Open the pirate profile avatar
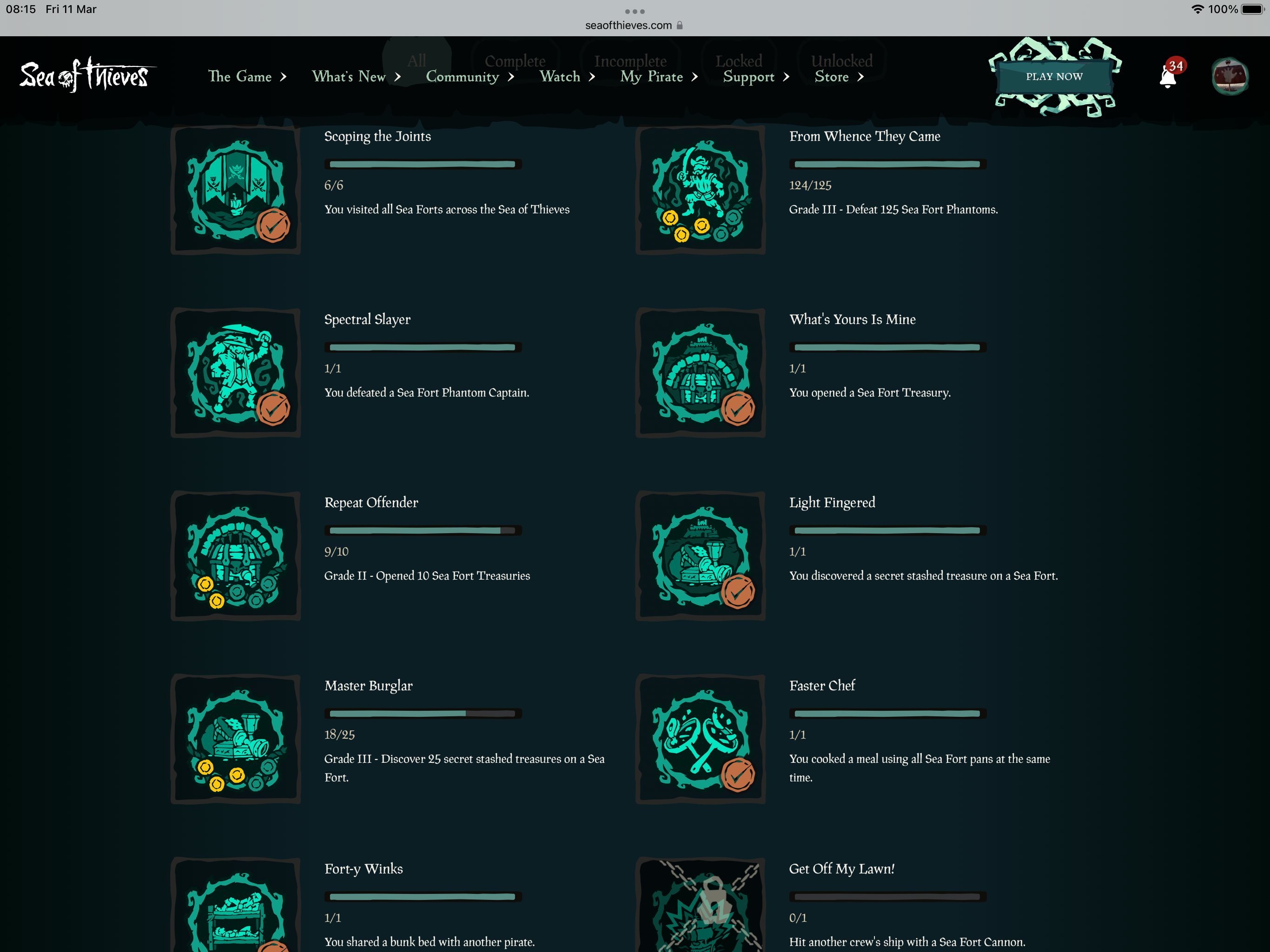The image size is (1270, 952). 1229,76
